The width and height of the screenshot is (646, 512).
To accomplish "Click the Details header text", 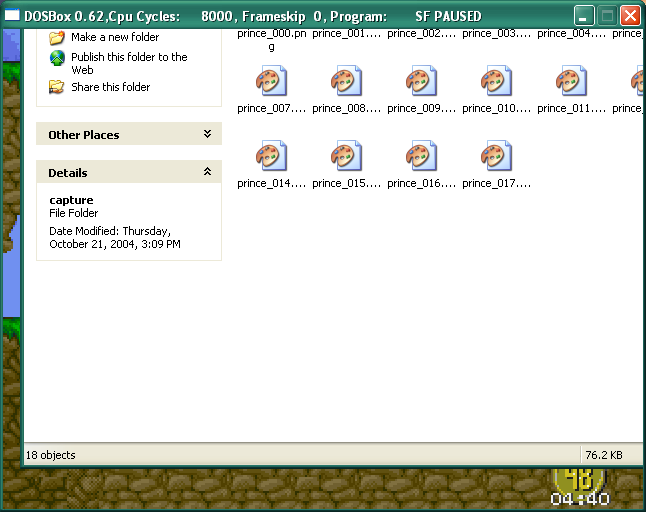I will pyautogui.click(x=68, y=173).
